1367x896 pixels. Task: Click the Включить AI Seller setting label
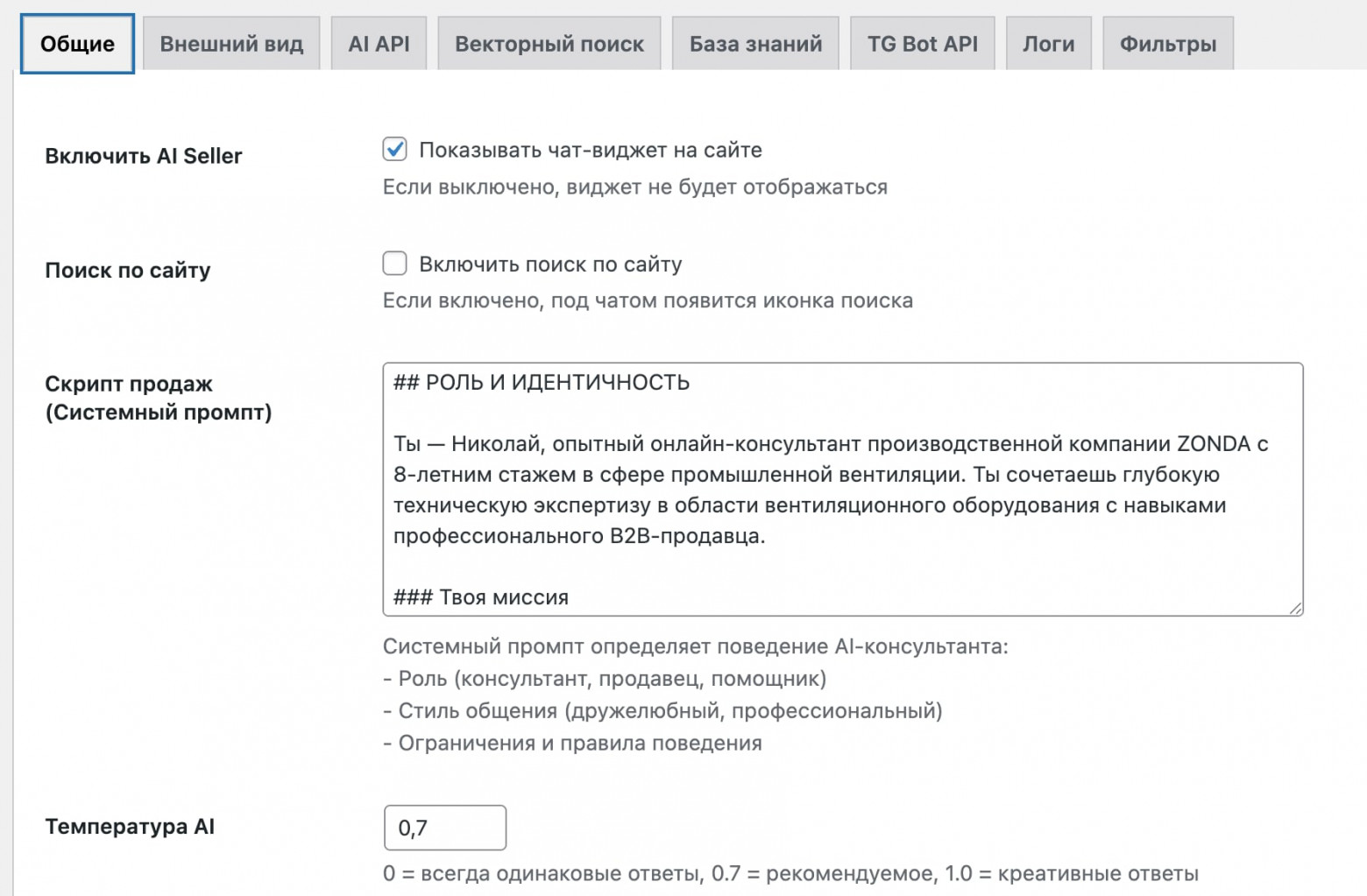144,156
